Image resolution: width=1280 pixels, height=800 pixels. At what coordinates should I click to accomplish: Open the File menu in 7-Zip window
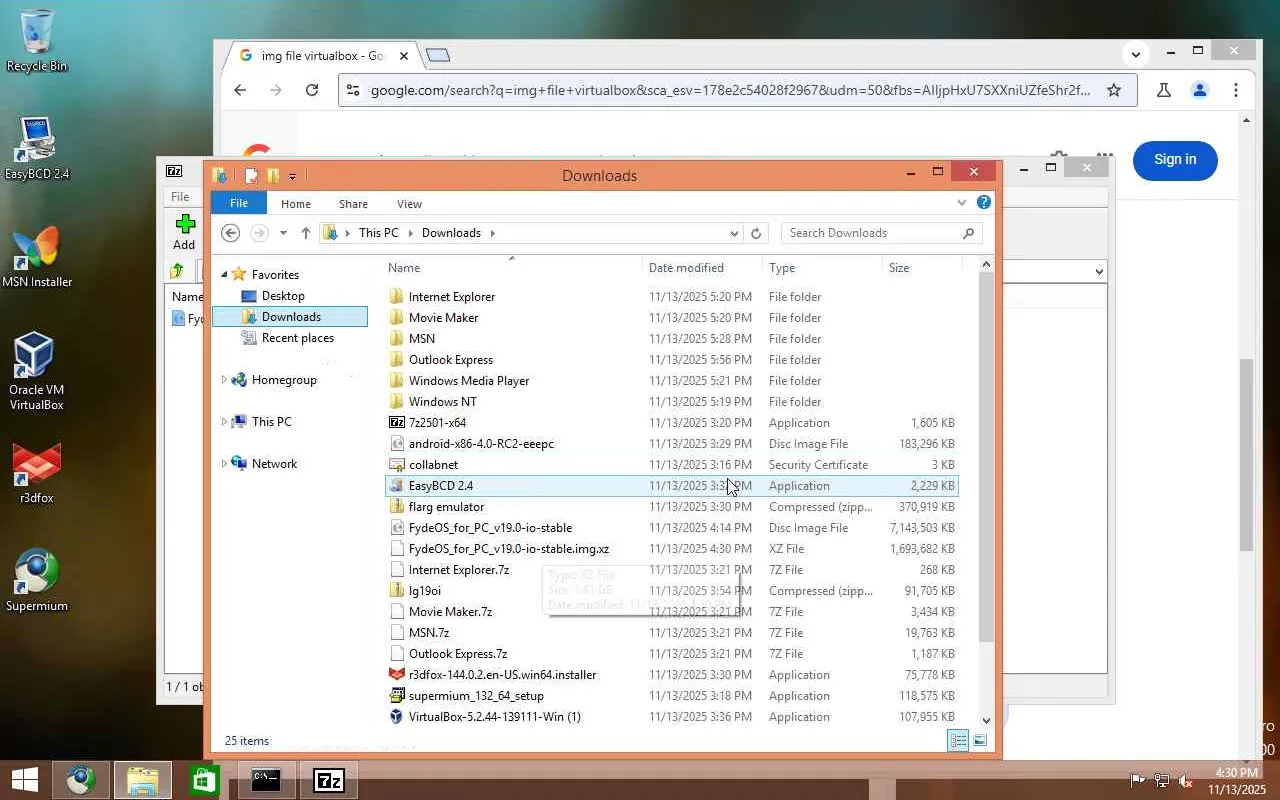(x=180, y=197)
